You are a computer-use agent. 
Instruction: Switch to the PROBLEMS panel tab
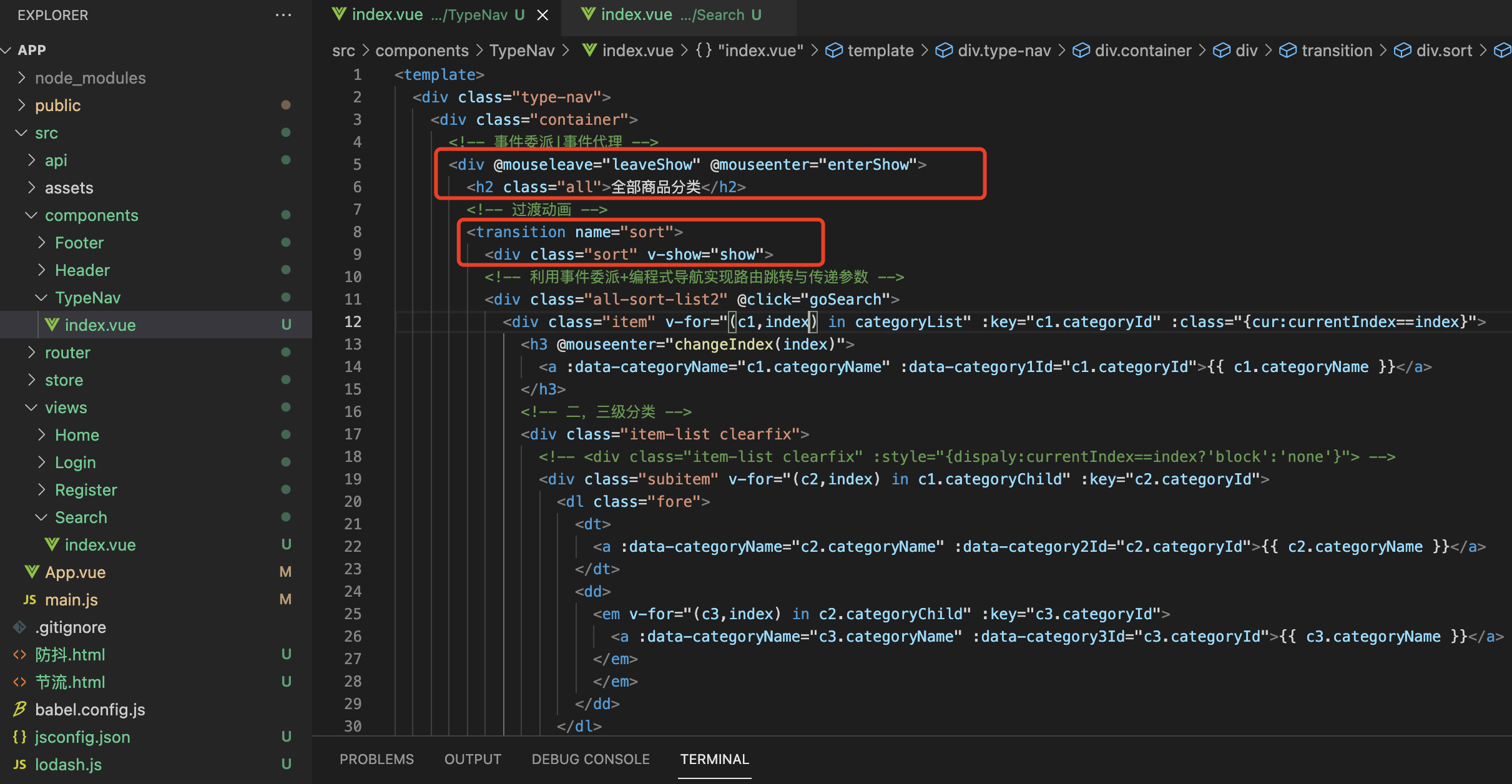376,759
